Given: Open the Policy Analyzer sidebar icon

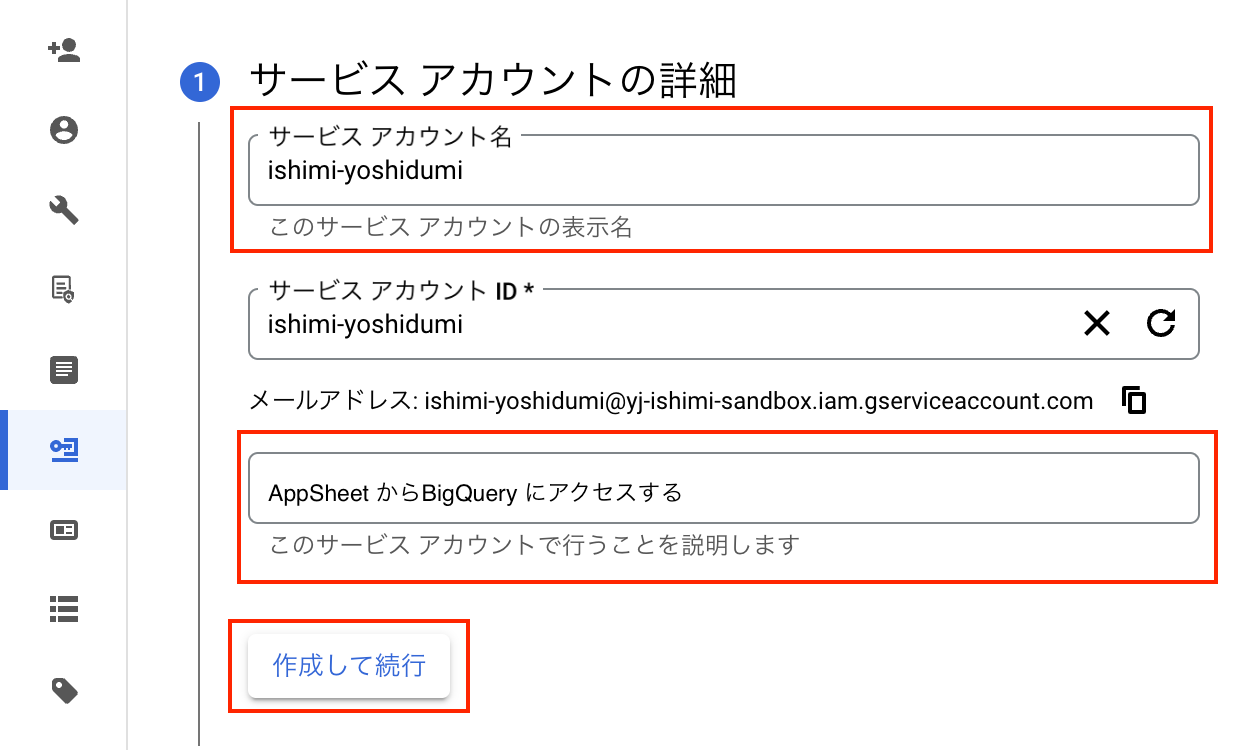Looking at the screenshot, I should tap(64, 290).
